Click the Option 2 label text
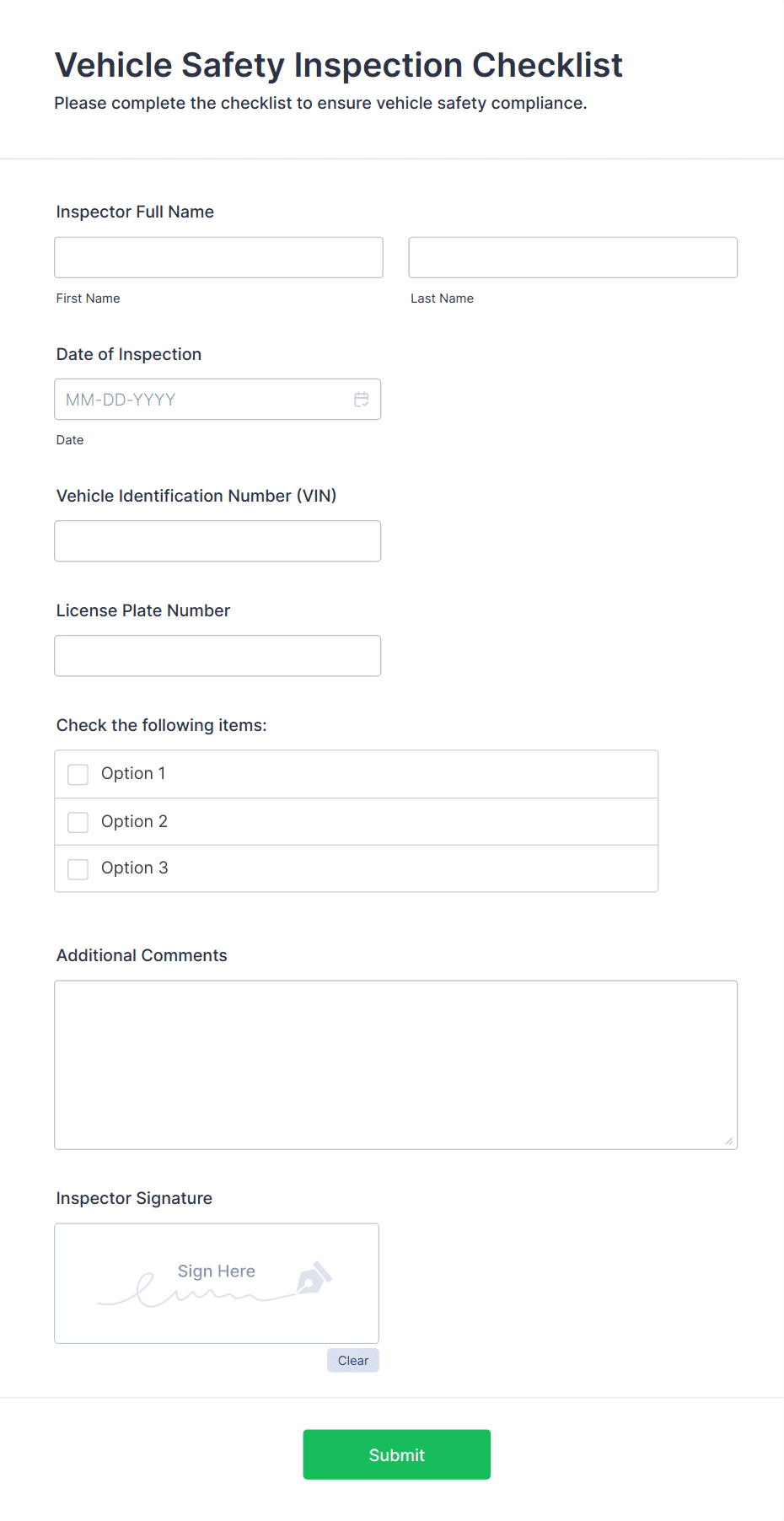Image resolution: width=784 pixels, height=1521 pixels. [x=134, y=821]
